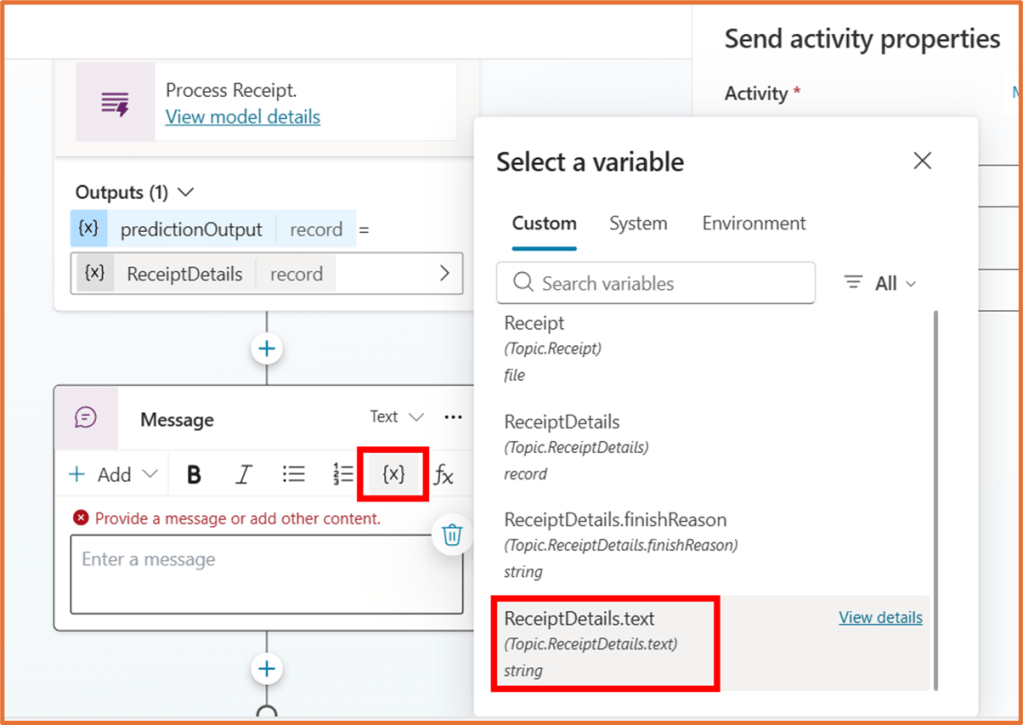
Task: Open the Text type dropdown
Action: pos(397,417)
